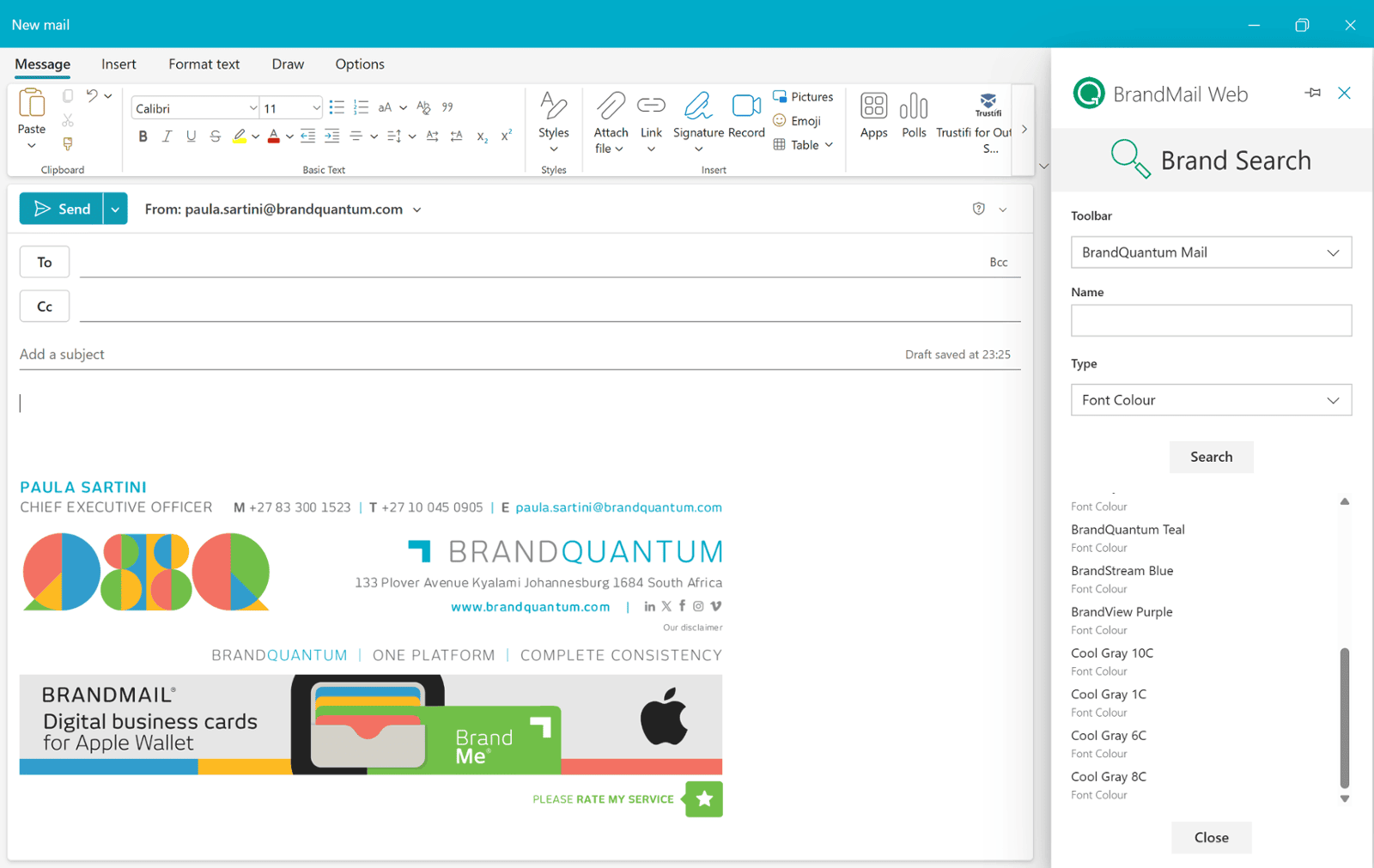
Task: Insert a Table
Action: [803, 145]
